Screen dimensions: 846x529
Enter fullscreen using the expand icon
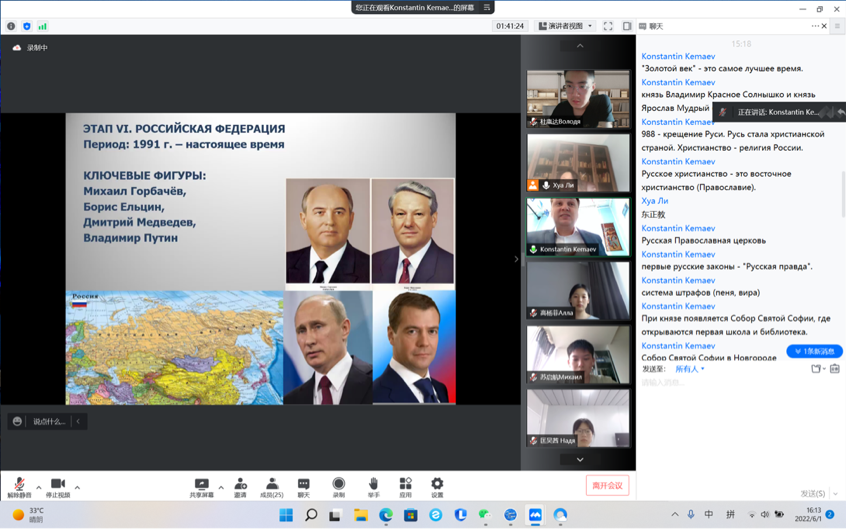coord(608,26)
